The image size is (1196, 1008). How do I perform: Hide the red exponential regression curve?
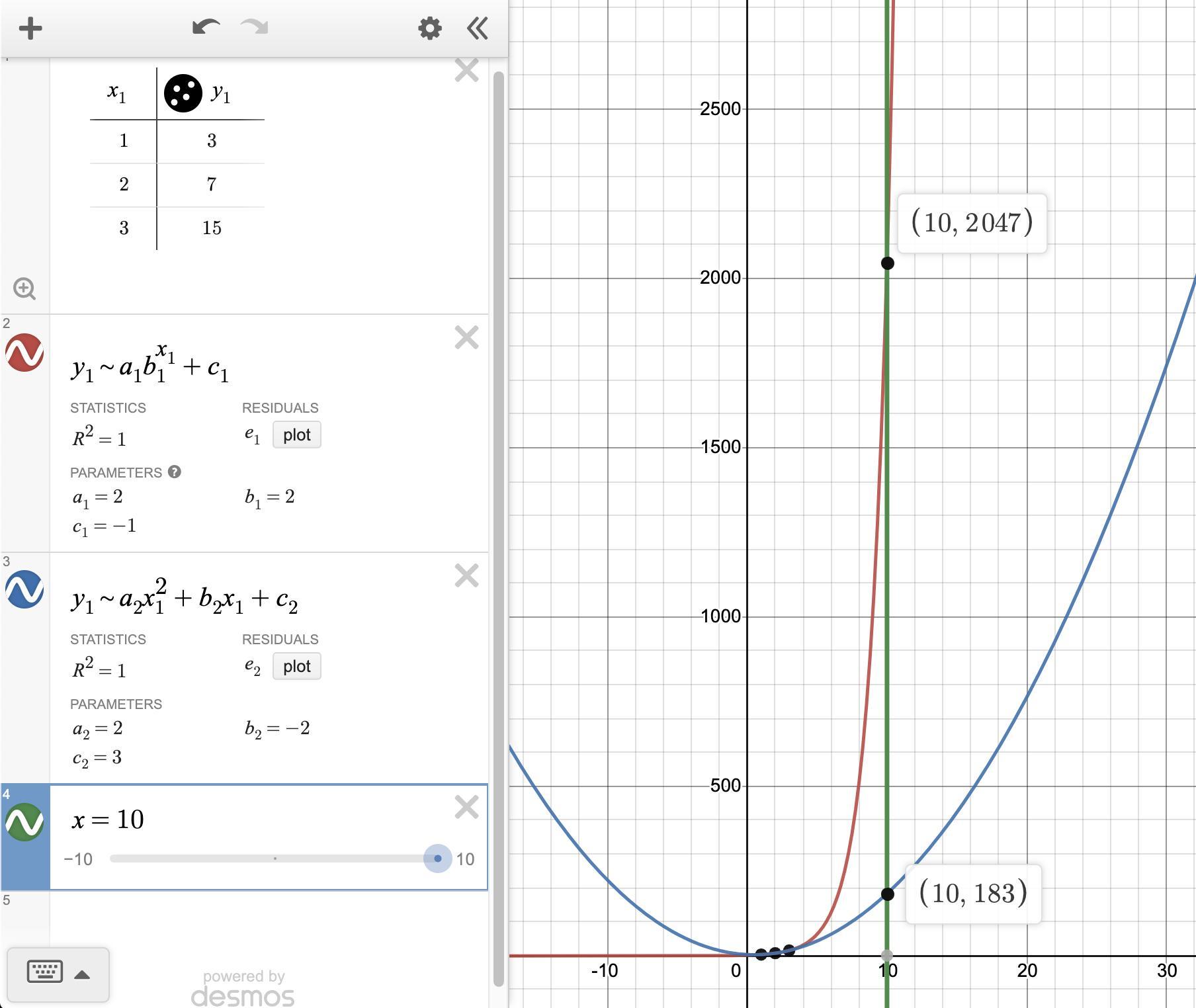click(24, 352)
